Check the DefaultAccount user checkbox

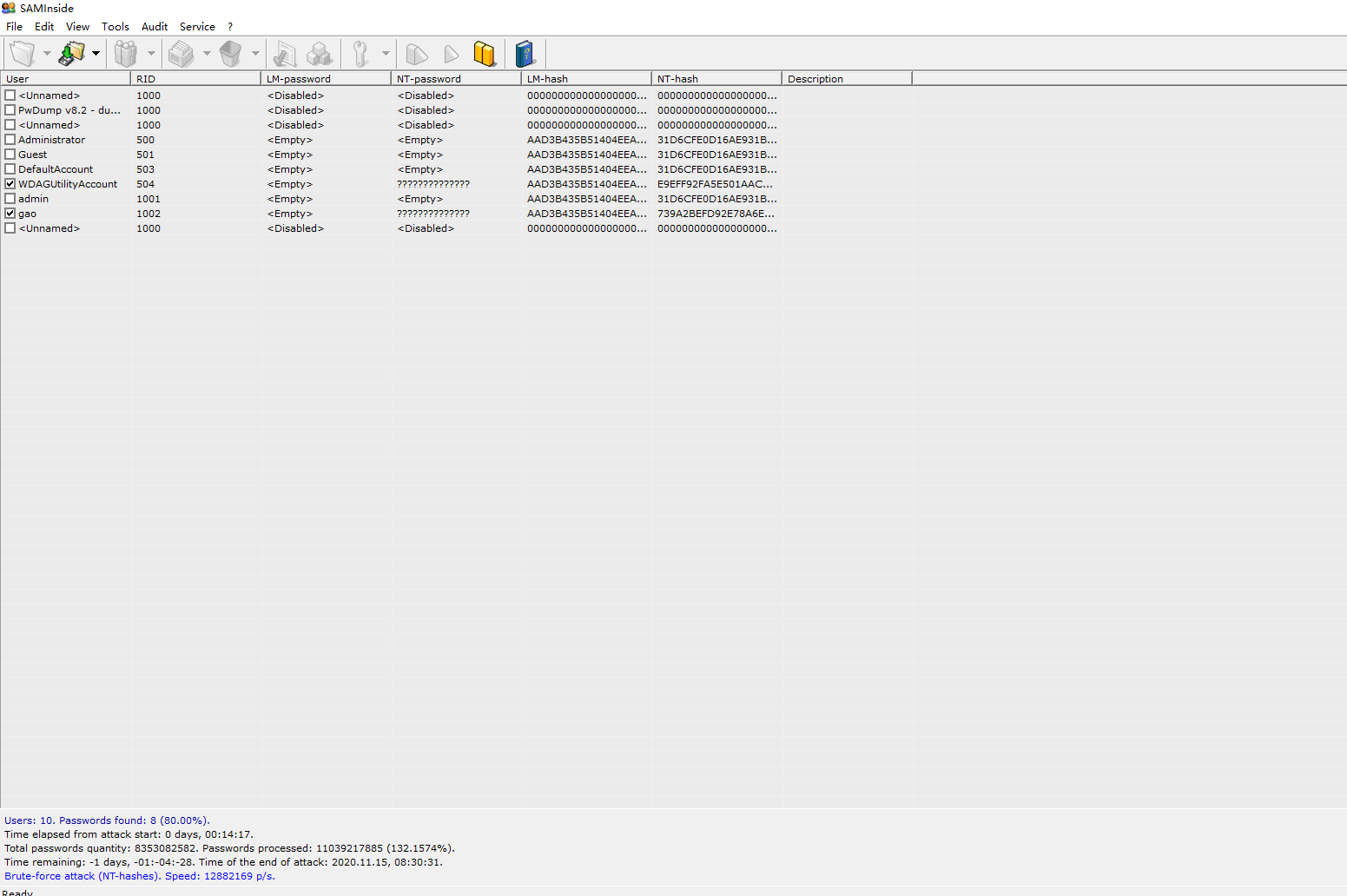(x=10, y=169)
